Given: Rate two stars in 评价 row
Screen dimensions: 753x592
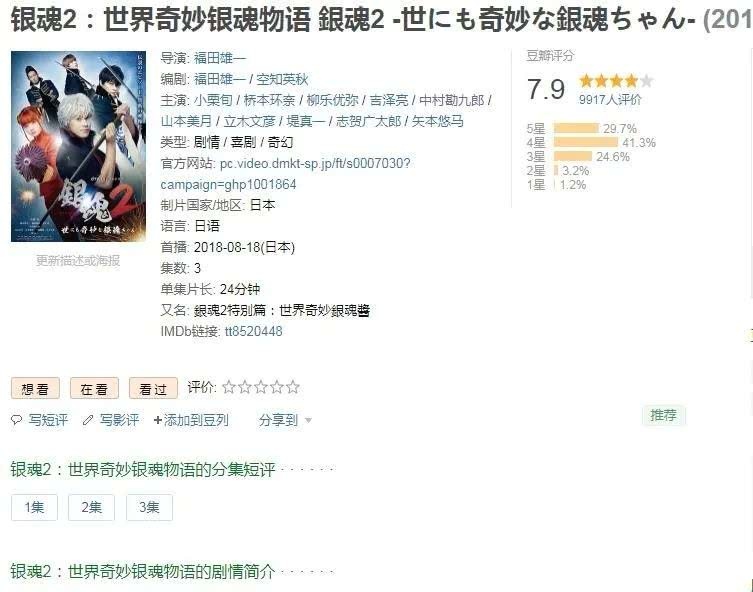Looking at the screenshot, I should (245, 387).
